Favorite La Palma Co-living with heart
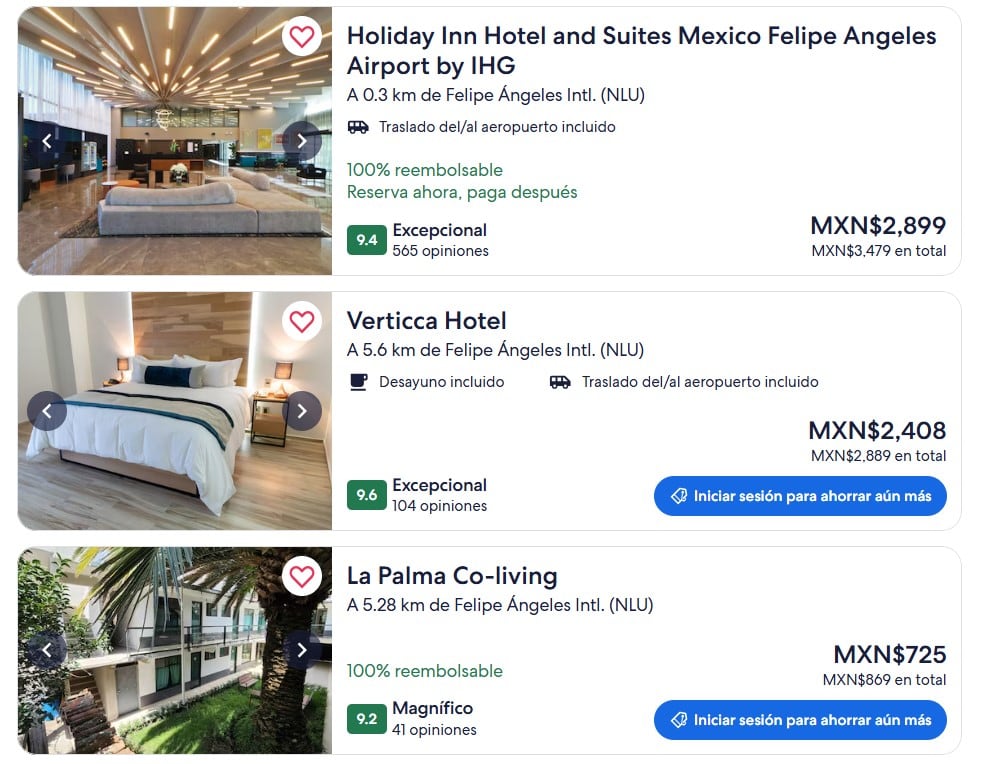 point(301,576)
